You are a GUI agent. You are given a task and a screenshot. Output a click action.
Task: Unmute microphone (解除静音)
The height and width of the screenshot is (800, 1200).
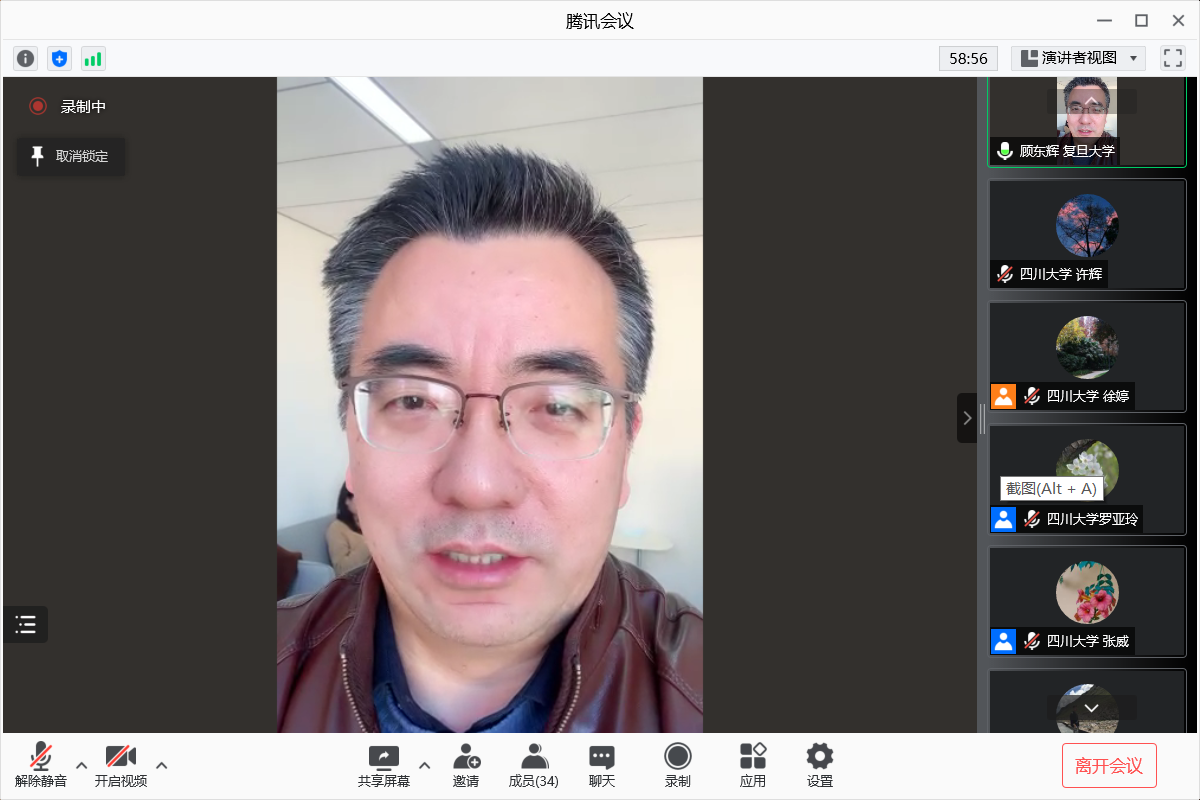coord(41,766)
